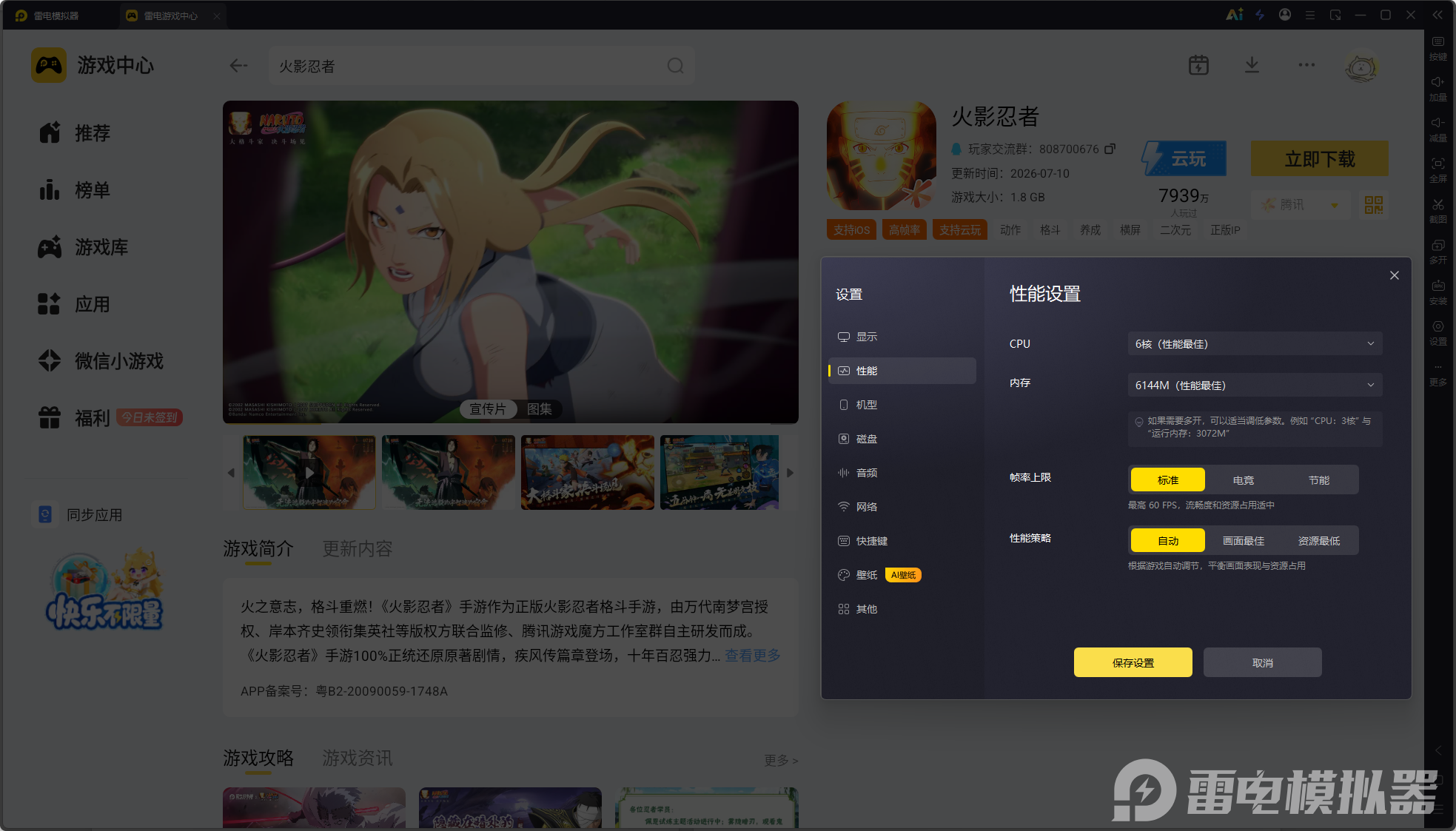Open 壁纸 wallpaper settings

click(902, 575)
